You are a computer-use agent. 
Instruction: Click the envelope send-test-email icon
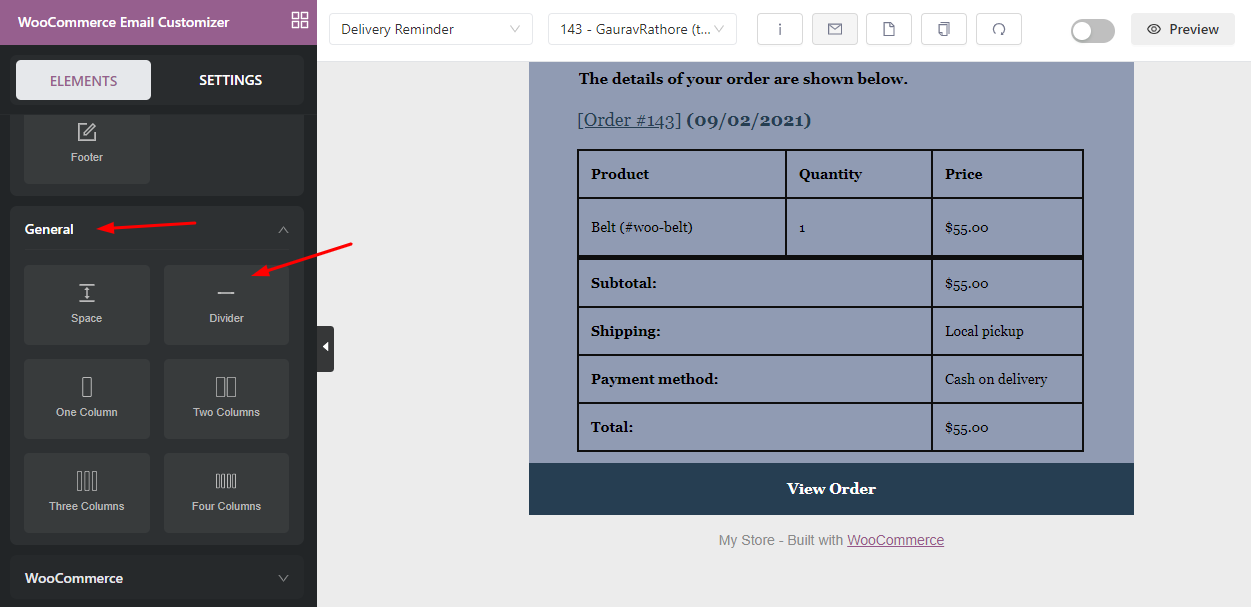[834, 29]
